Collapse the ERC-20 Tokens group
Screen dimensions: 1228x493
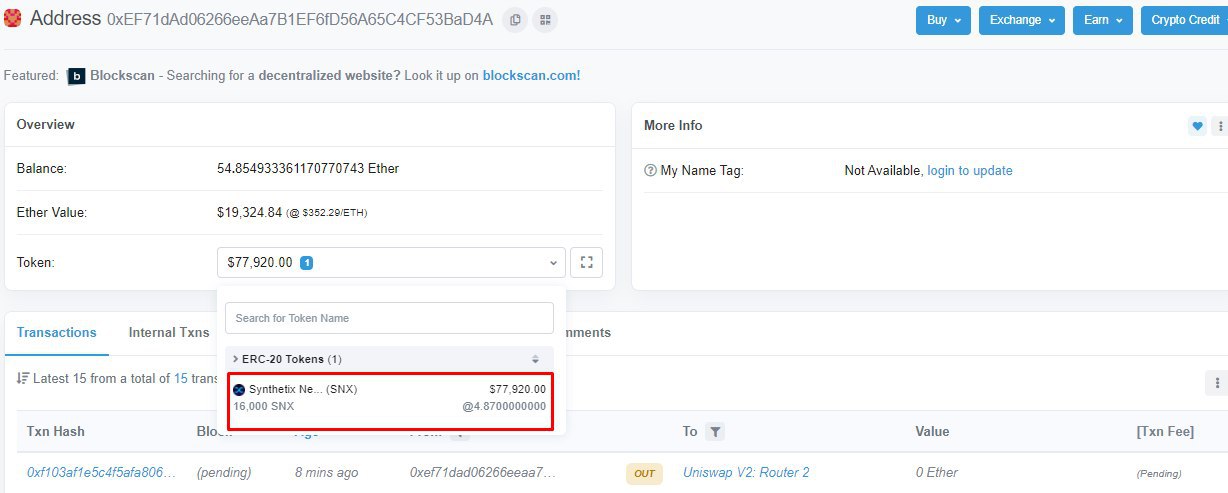point(389,359)
